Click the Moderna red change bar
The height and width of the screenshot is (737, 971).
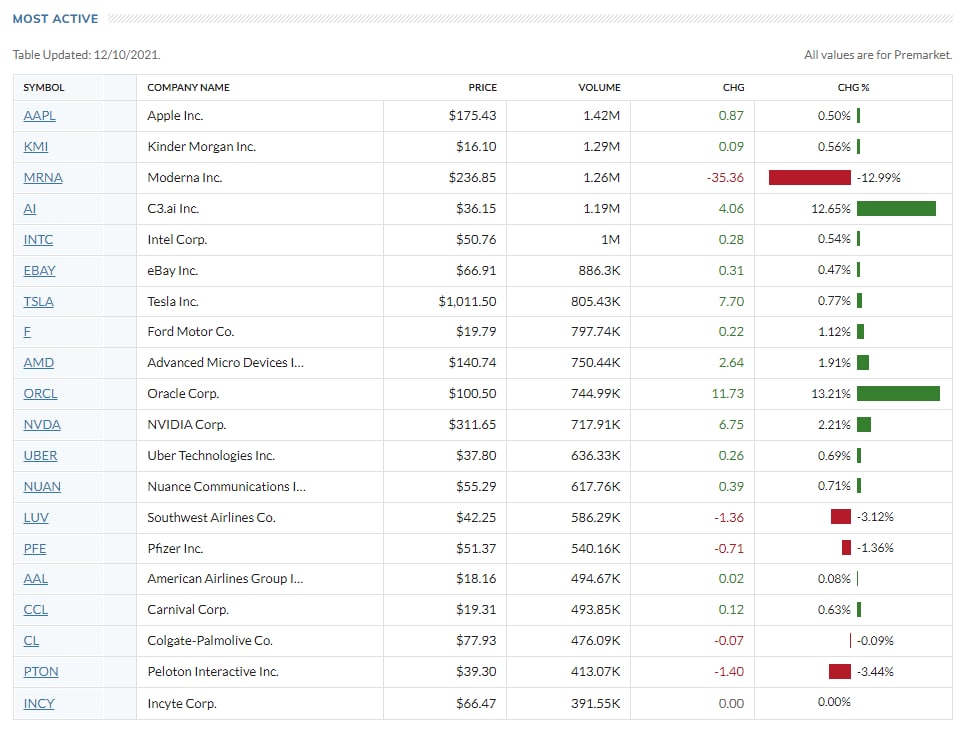pos(810,178)
